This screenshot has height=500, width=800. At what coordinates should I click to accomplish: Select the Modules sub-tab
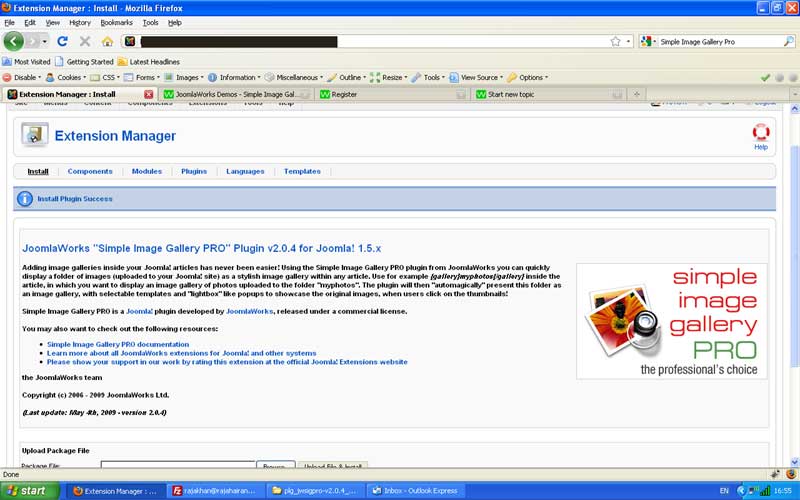point(146,171)
